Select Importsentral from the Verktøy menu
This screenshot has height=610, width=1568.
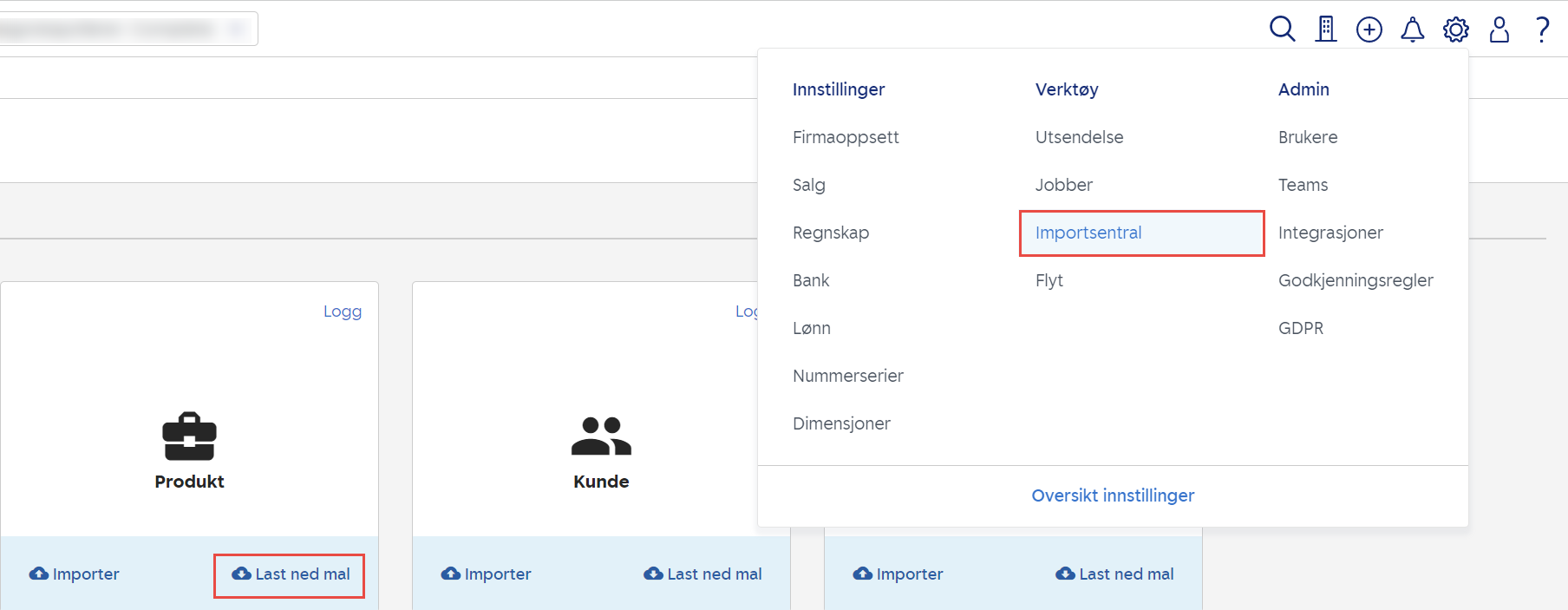[x=1088, y=233]
